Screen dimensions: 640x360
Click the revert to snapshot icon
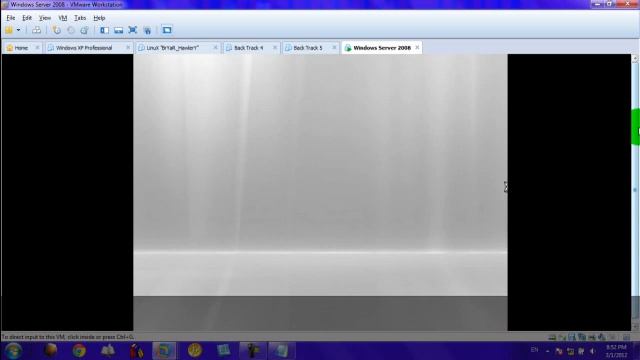coord(71,30)
